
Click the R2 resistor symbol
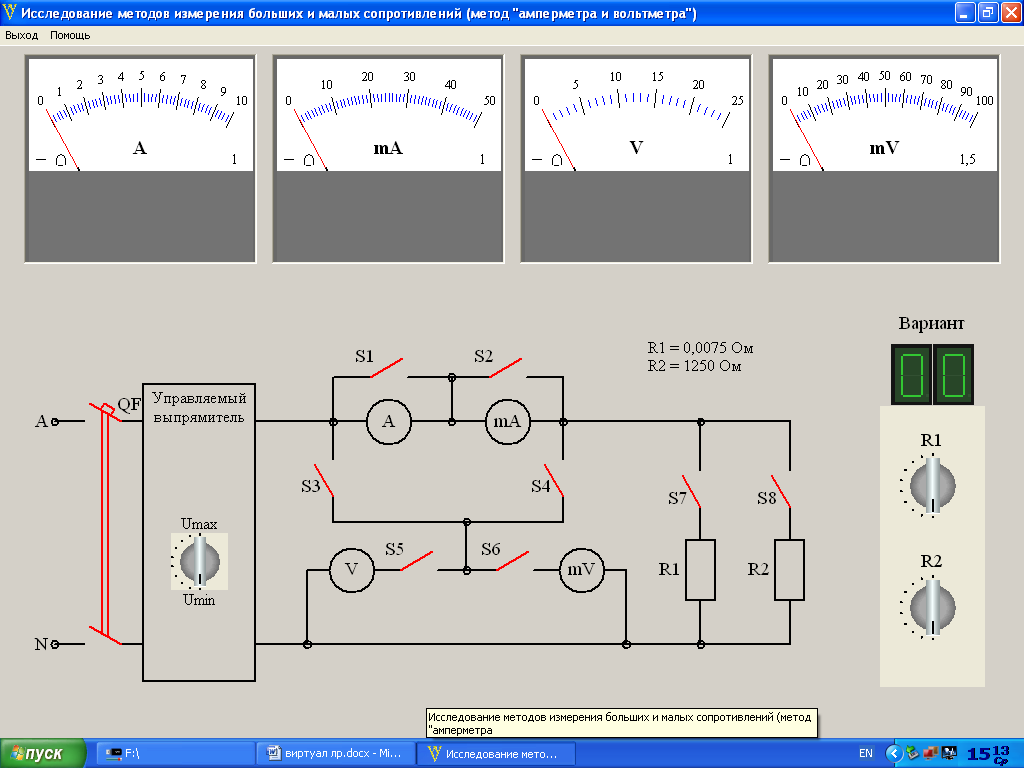789,569
